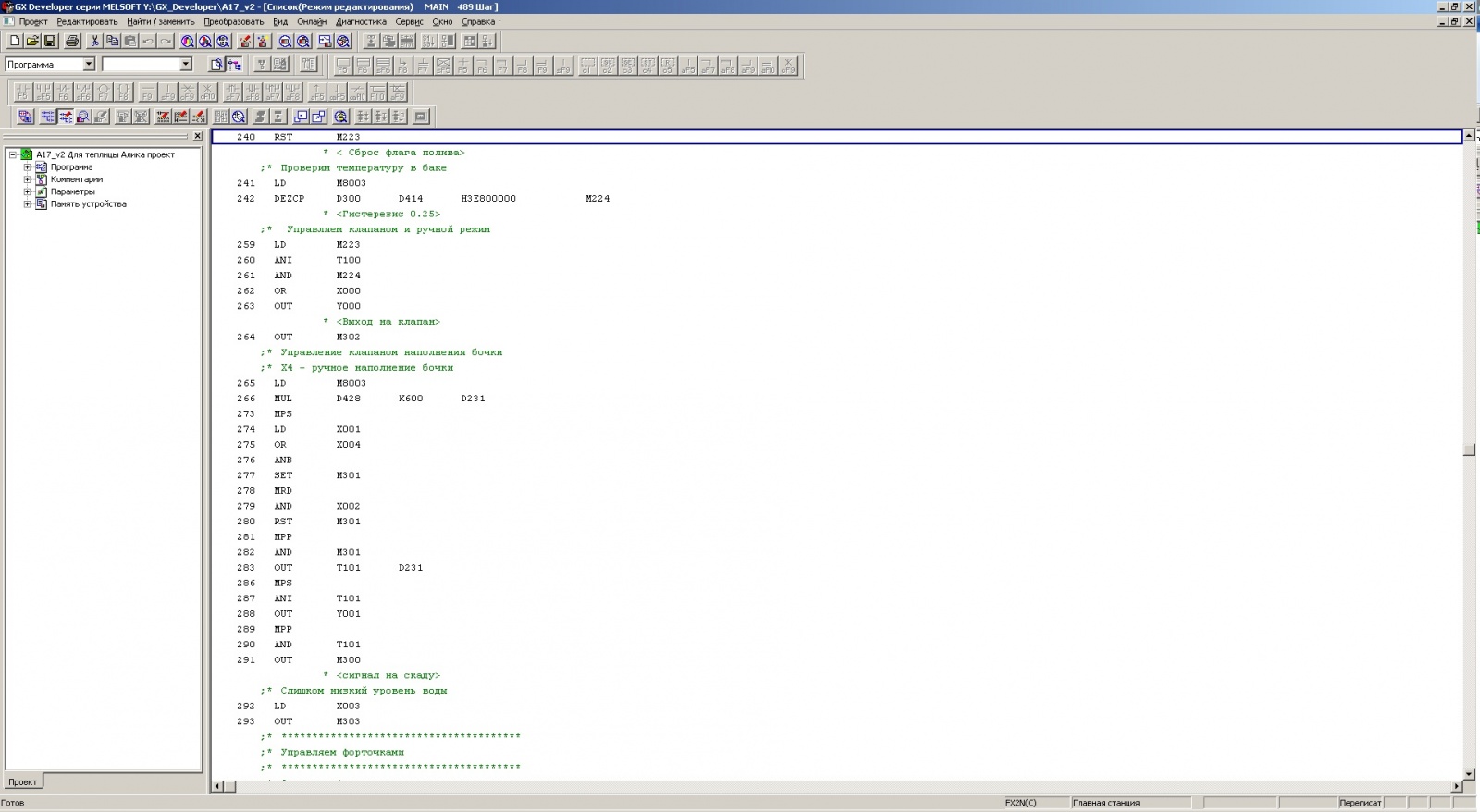The image size is (1480, 812).
Task: Select Комментарии in the project tree
Action: click(x=77, y=179)
